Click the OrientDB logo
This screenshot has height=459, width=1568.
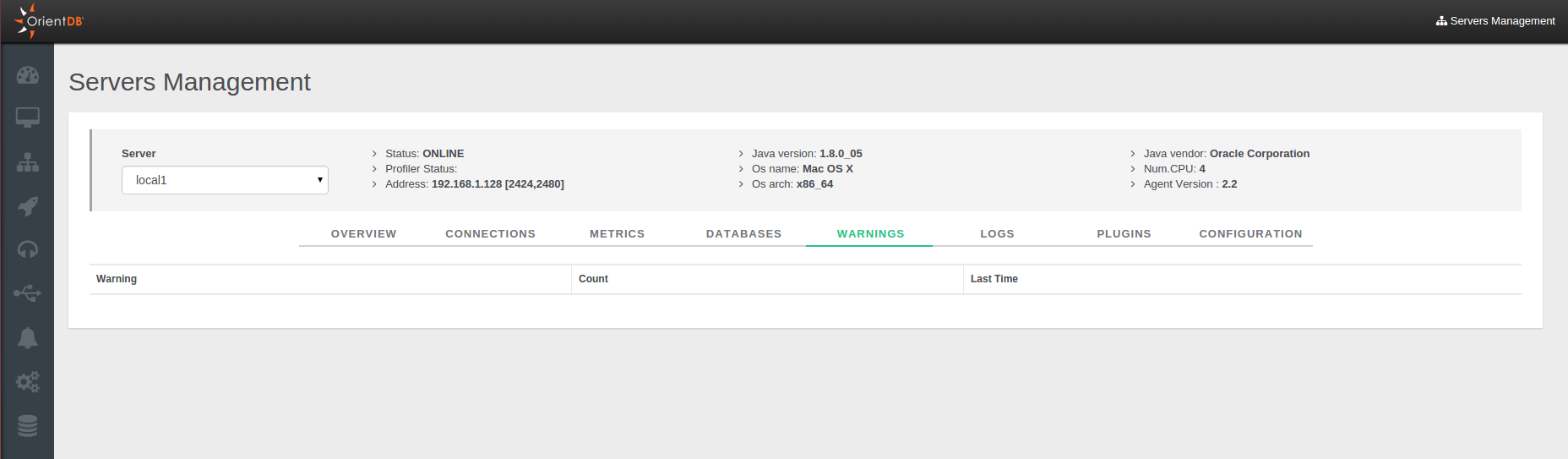tap(49, 21)
